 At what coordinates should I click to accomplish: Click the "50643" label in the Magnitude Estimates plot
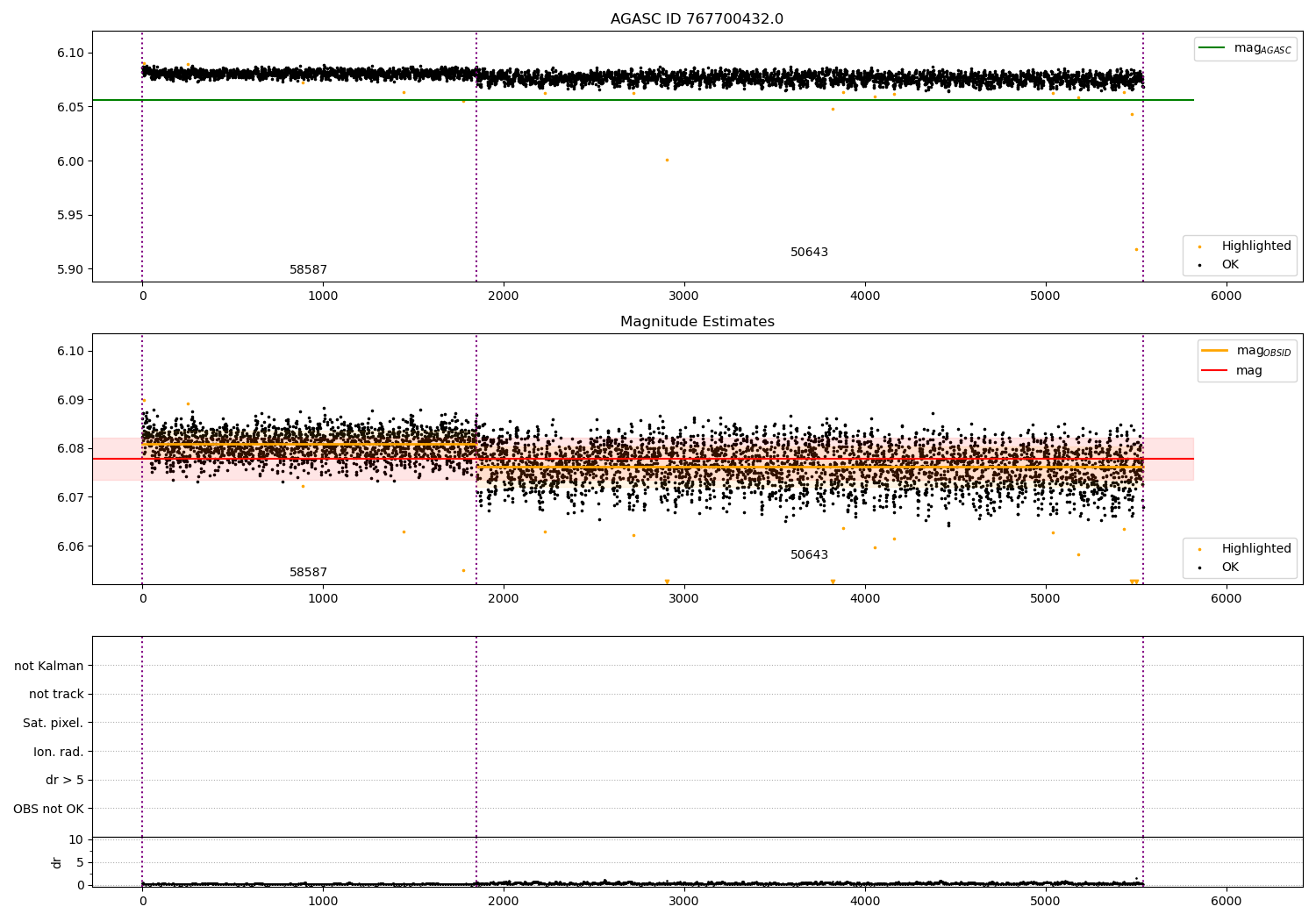tap(809, 555)
